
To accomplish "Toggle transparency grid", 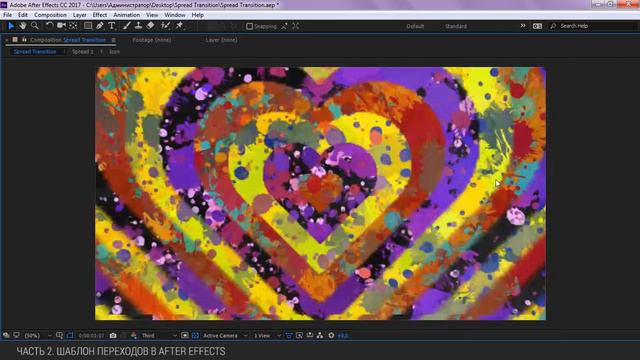I will (x=196, y=336).
